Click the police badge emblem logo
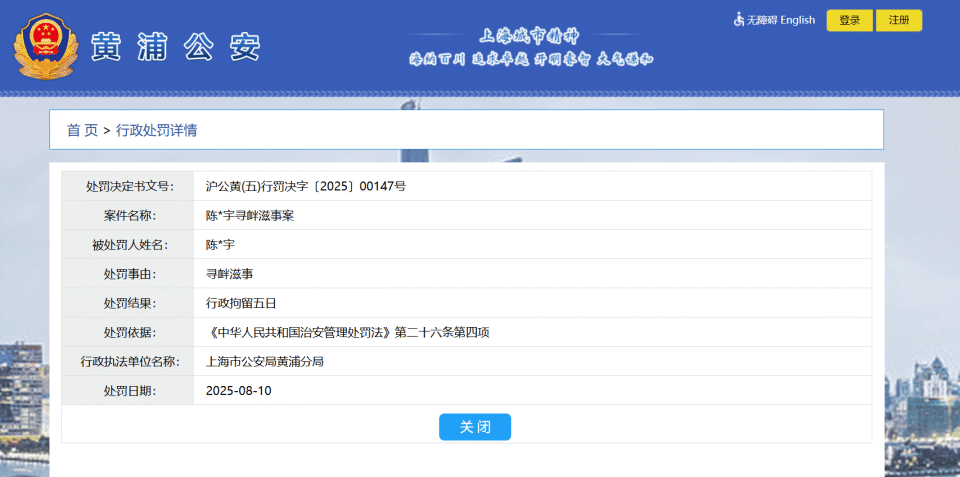The image size is (960, 477). coord(44,46)
